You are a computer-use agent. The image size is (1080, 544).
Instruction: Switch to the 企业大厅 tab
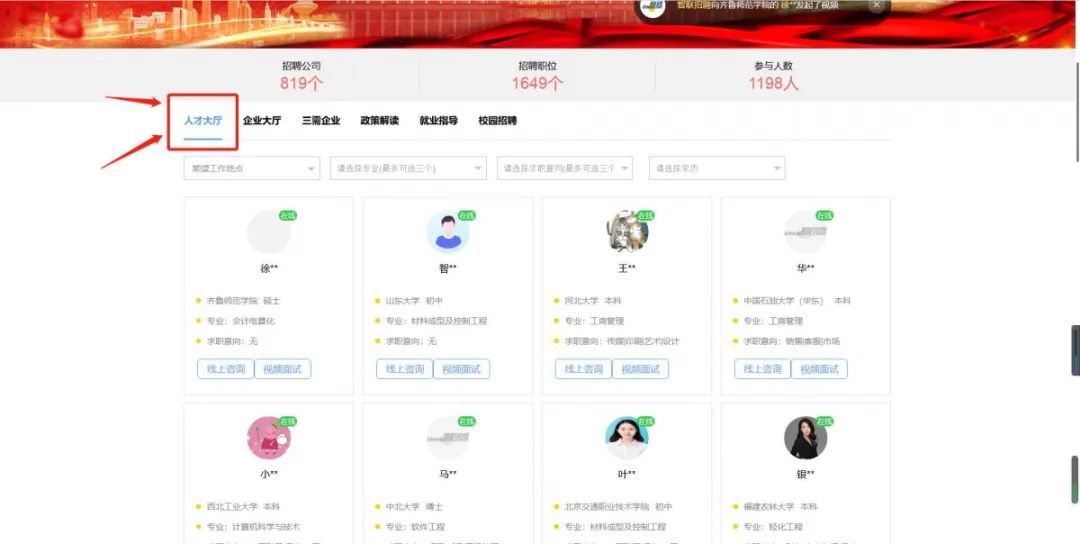(262, 121)
